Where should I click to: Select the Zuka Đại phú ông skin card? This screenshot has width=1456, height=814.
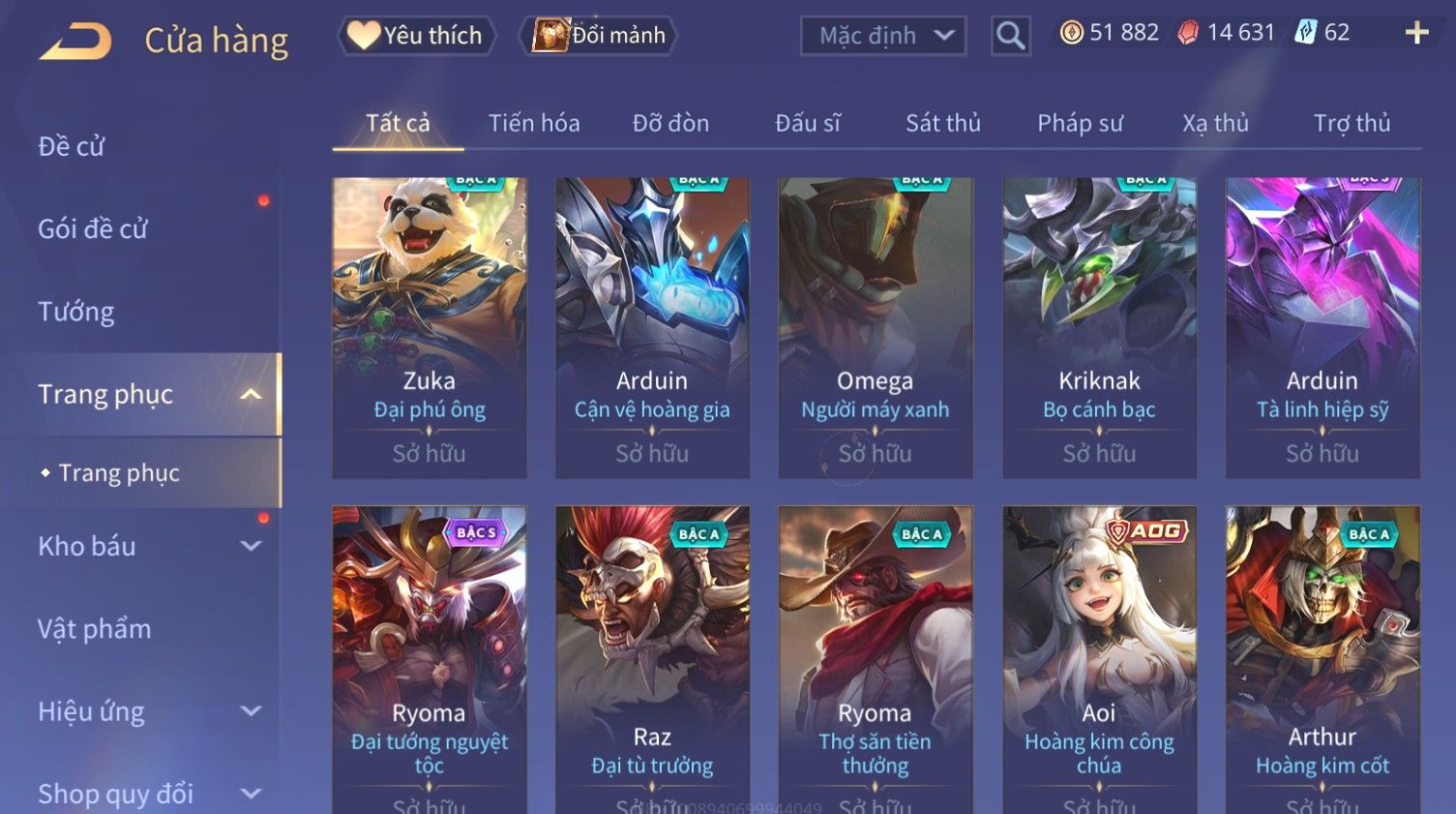(x=430, y=327)
